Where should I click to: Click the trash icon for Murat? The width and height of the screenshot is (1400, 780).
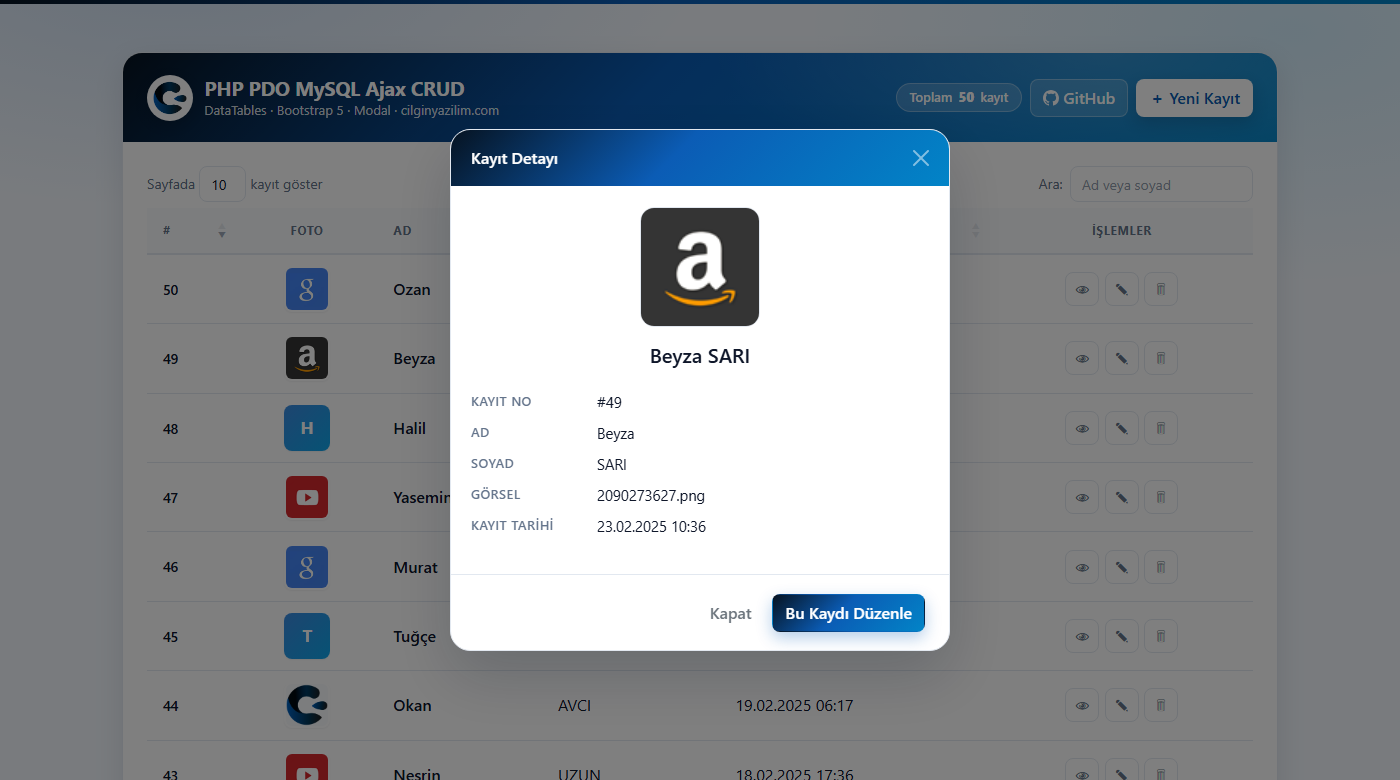[x=1161, y=567]
